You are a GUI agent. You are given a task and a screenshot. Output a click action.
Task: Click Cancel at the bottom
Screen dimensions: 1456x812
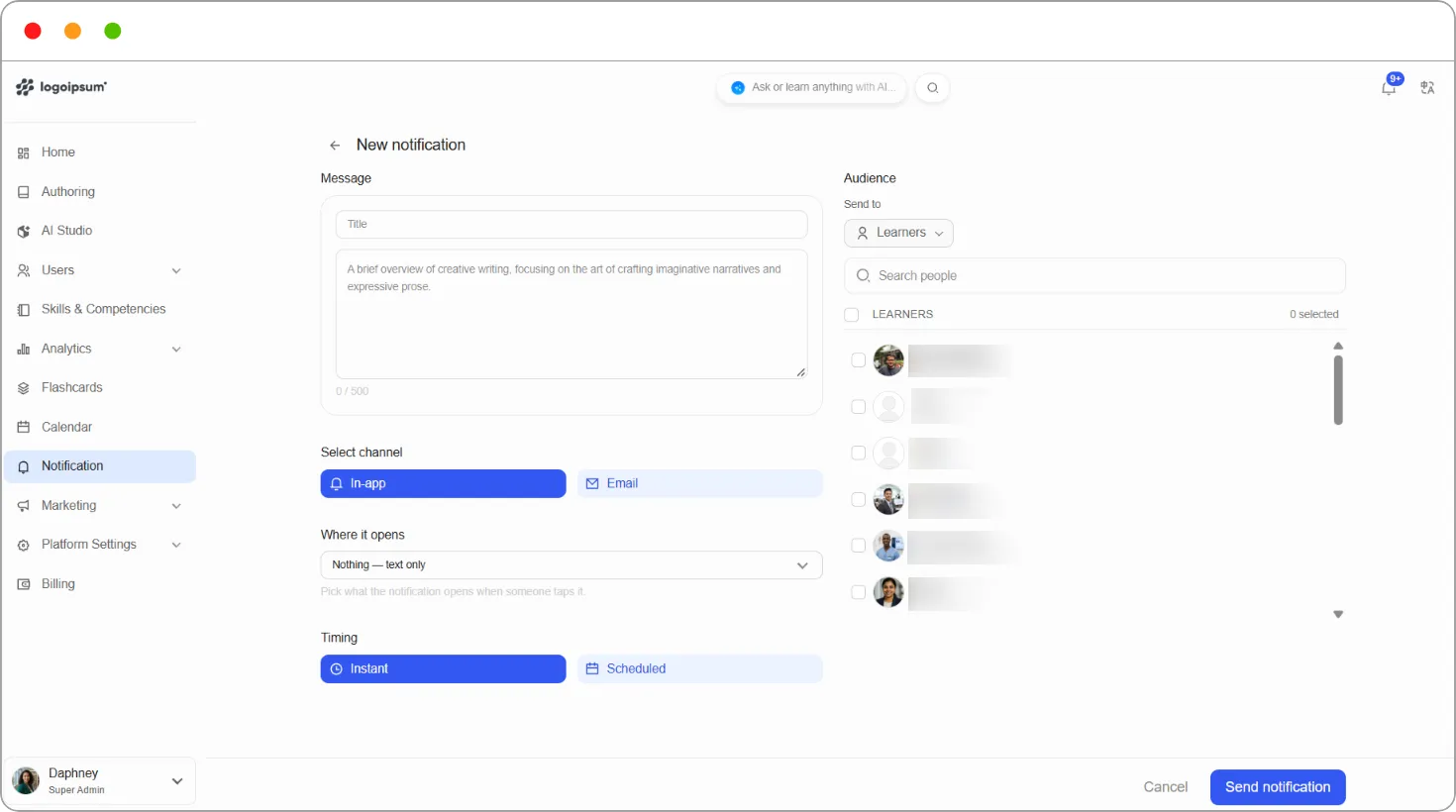1165,787
